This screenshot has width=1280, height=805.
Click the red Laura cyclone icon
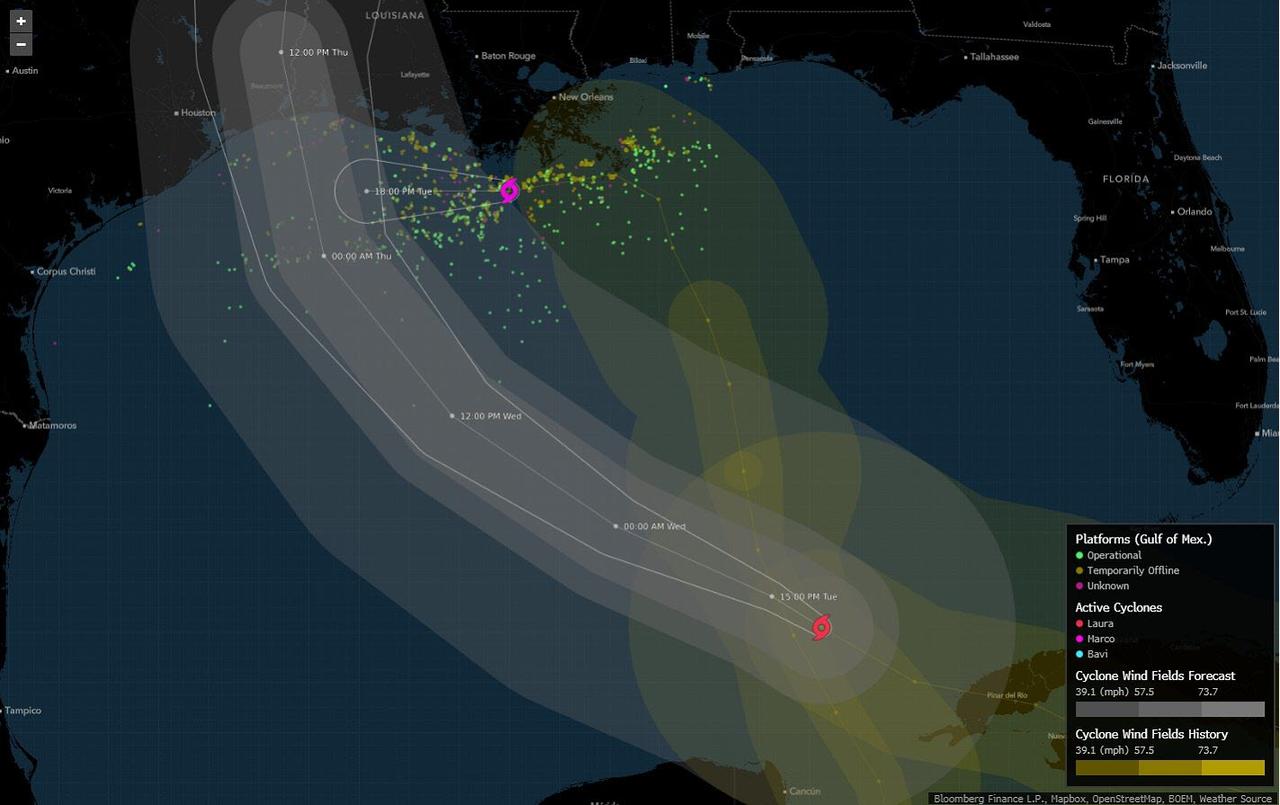[x=821, y=627]
